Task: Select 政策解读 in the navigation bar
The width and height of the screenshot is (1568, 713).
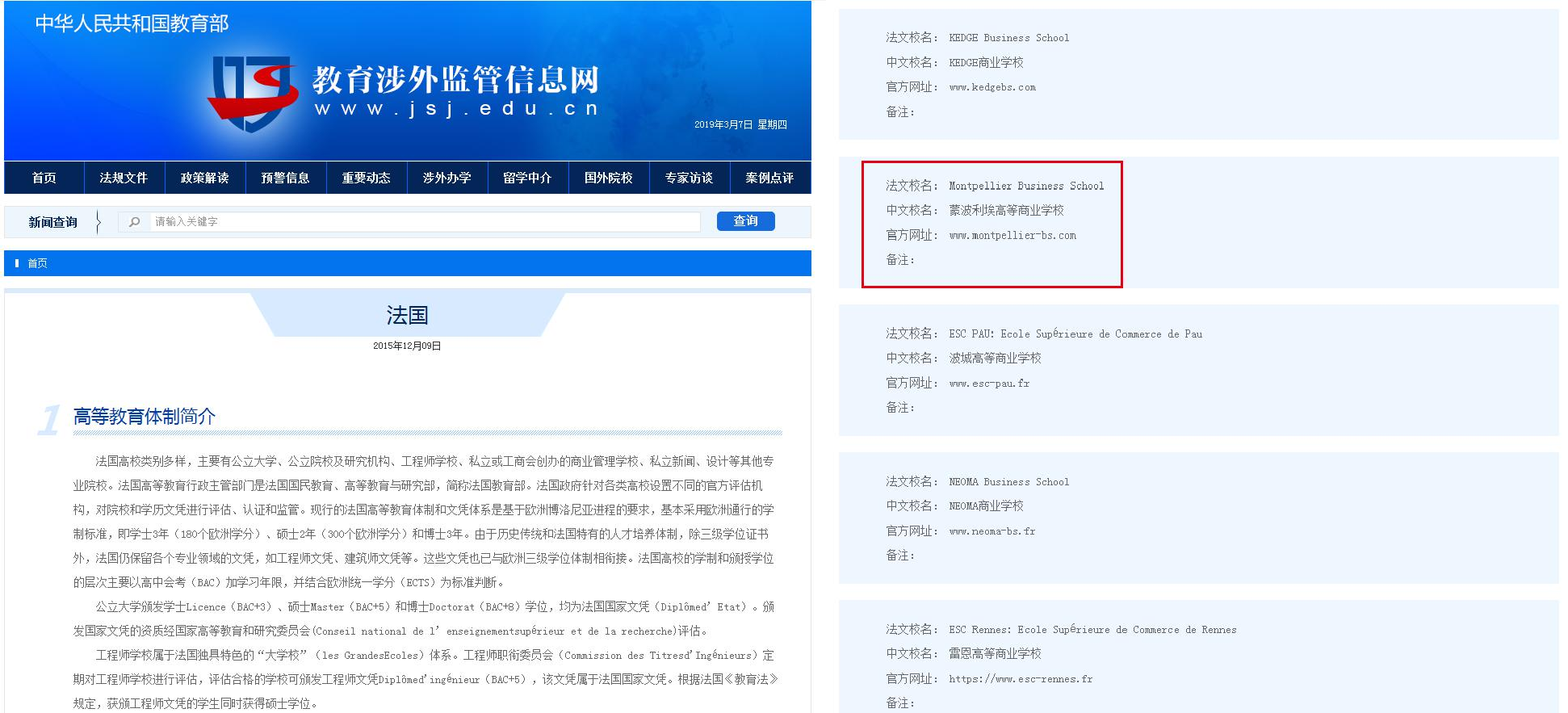Action: click(x=205, y=178)
